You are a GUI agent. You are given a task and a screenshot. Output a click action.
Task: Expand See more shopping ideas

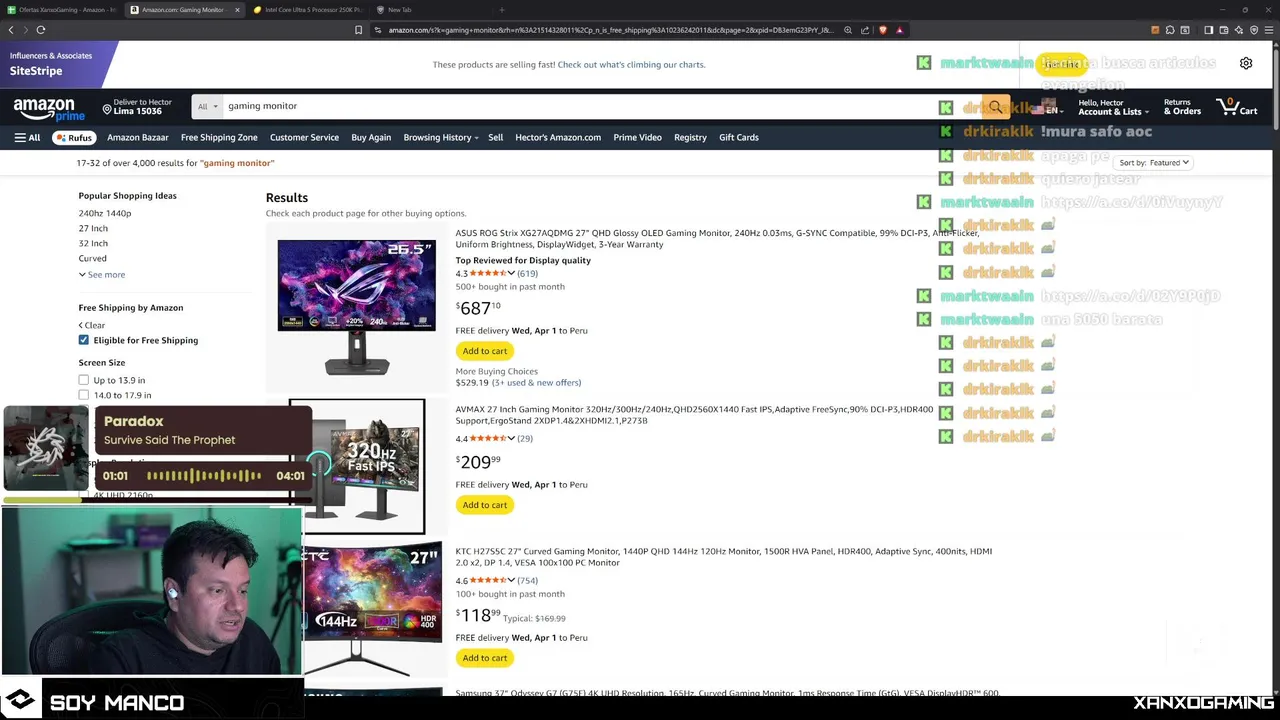(x=102, y=274)
